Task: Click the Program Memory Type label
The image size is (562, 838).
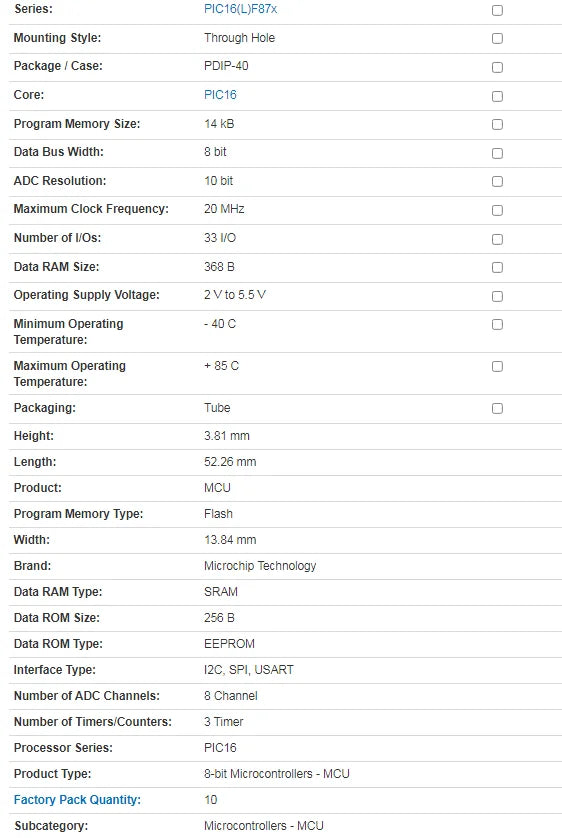Action: [x=78, y=514]
